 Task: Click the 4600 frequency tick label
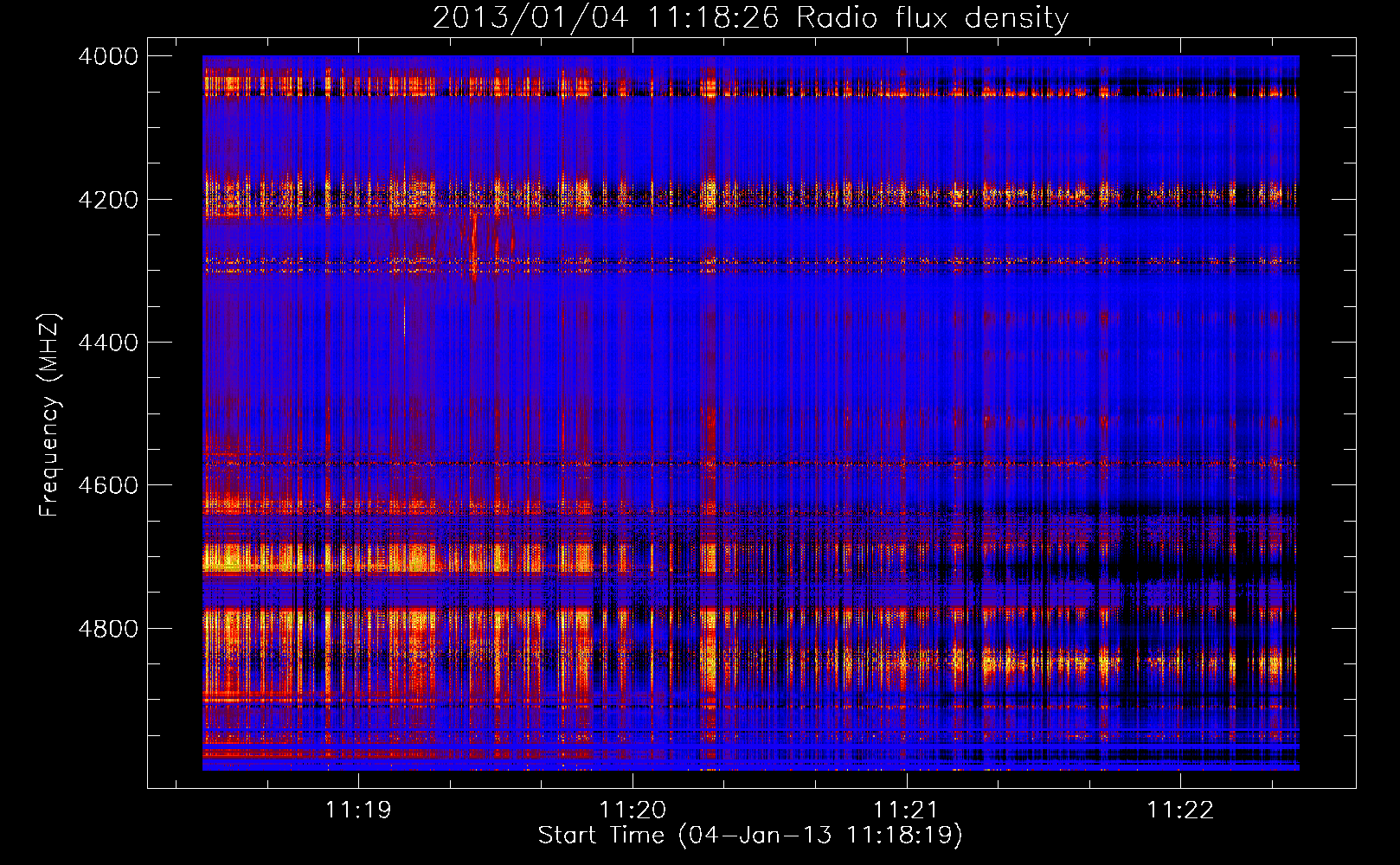tap(108, 485)
